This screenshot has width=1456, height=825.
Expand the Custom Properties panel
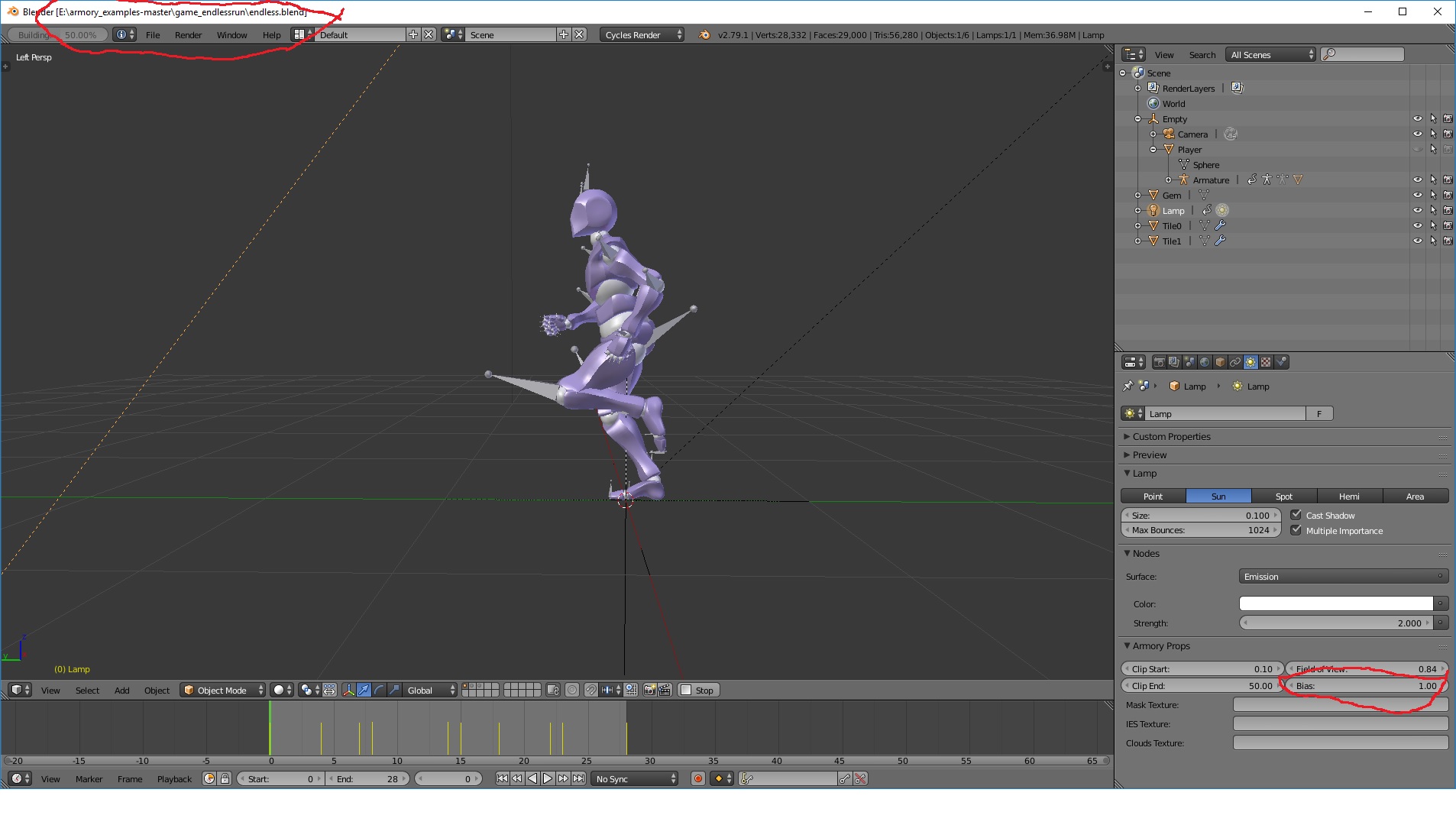(x=1167, y=436)
